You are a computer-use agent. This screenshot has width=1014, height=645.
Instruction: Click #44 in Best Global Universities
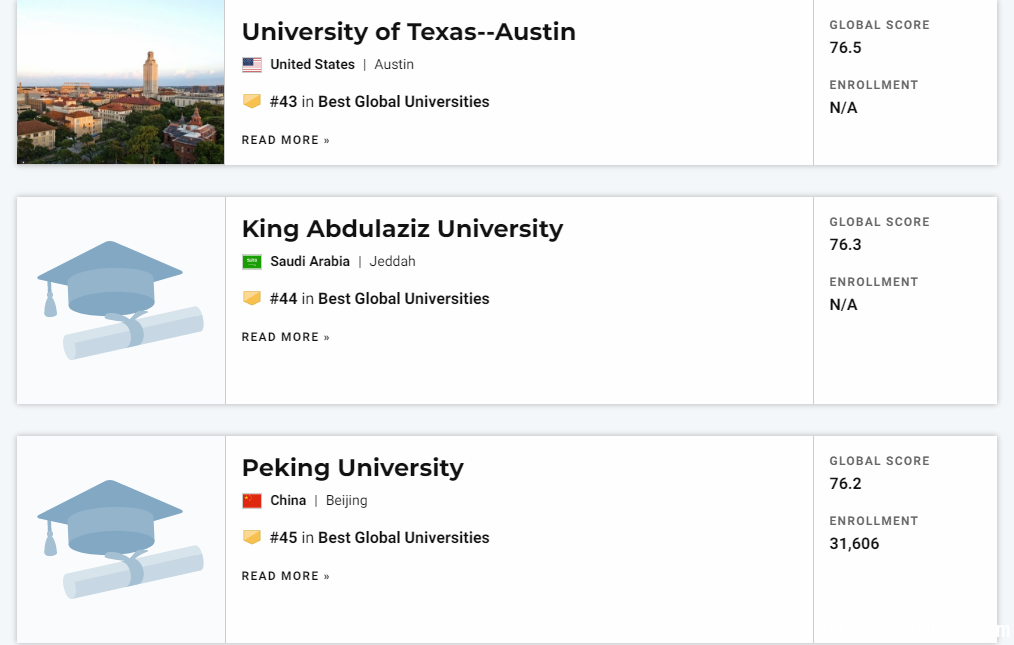(x=380, y=299)
